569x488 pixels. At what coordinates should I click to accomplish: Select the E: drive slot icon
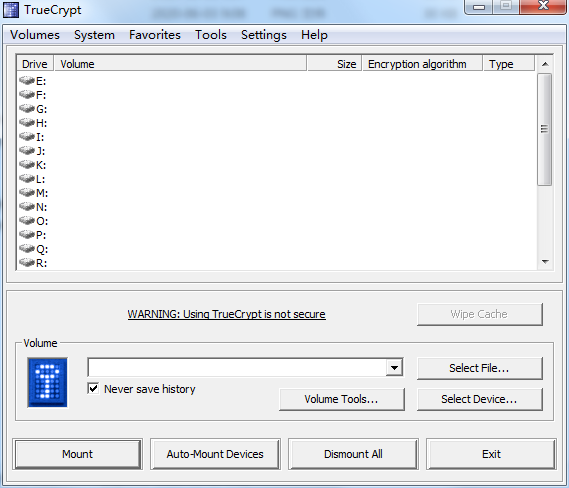coord(27,80)
